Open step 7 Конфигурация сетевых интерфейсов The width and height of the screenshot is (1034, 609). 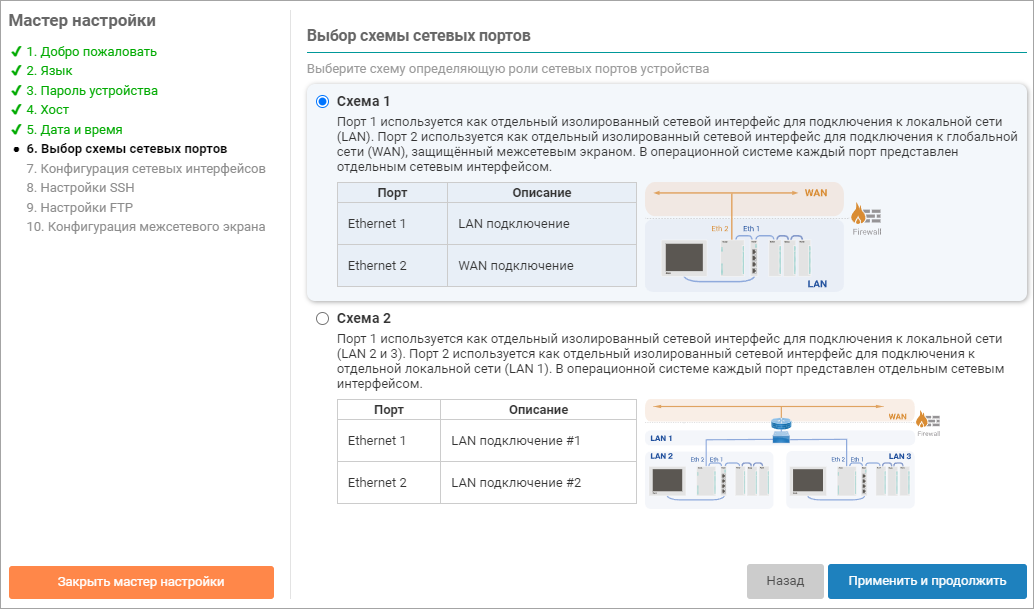pyautogui.click(x=146, y=168)
